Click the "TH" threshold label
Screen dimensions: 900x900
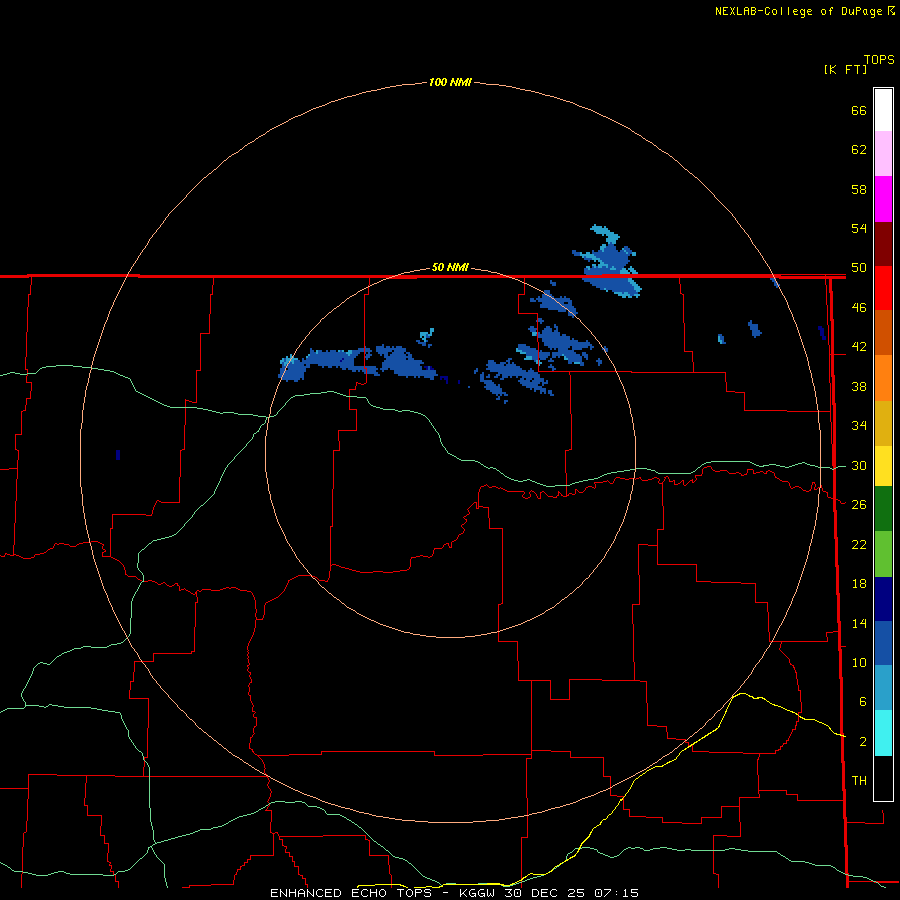[x=859, y=780]
